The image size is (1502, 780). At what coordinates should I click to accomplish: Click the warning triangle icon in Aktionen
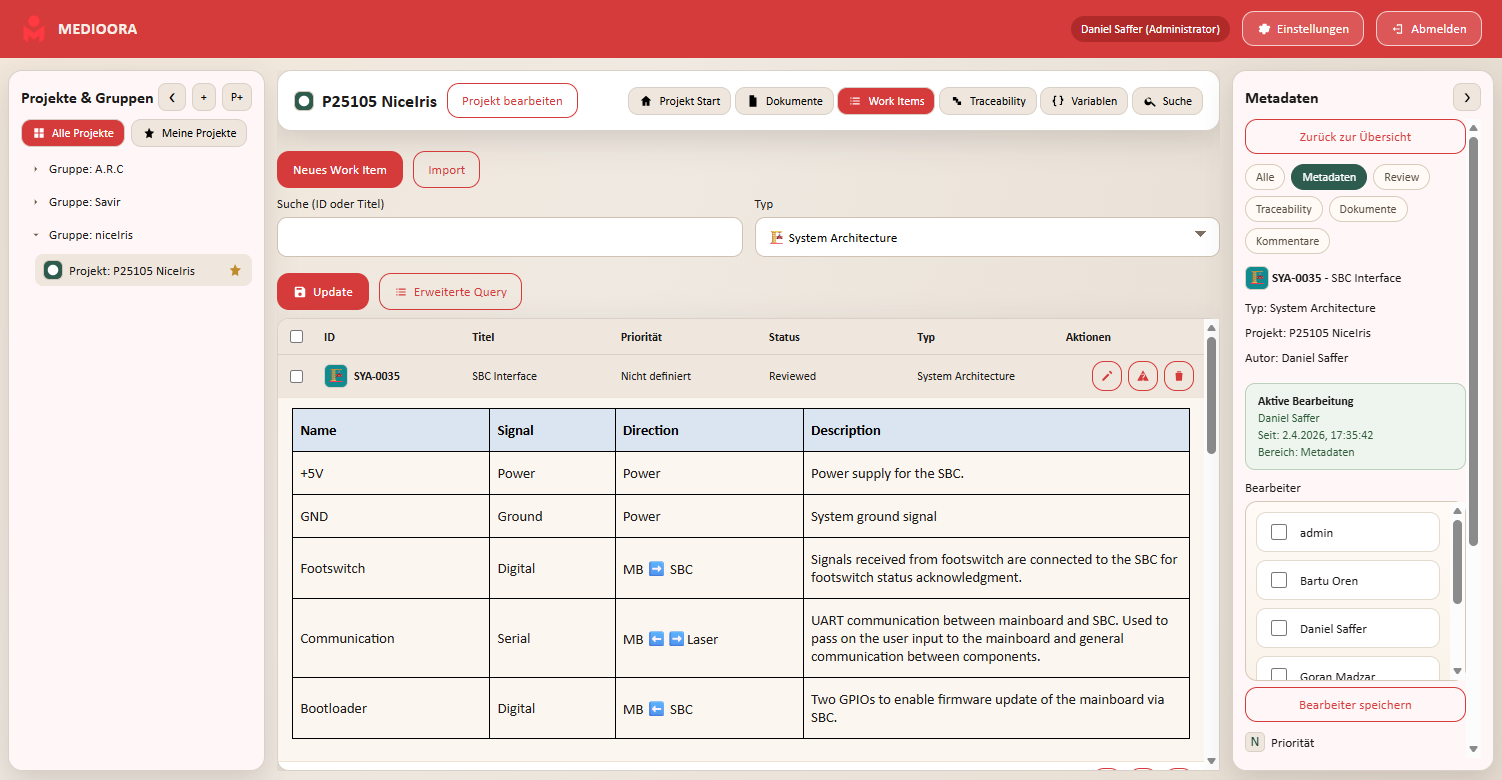pyautogui.click(x=1142, y=376)
